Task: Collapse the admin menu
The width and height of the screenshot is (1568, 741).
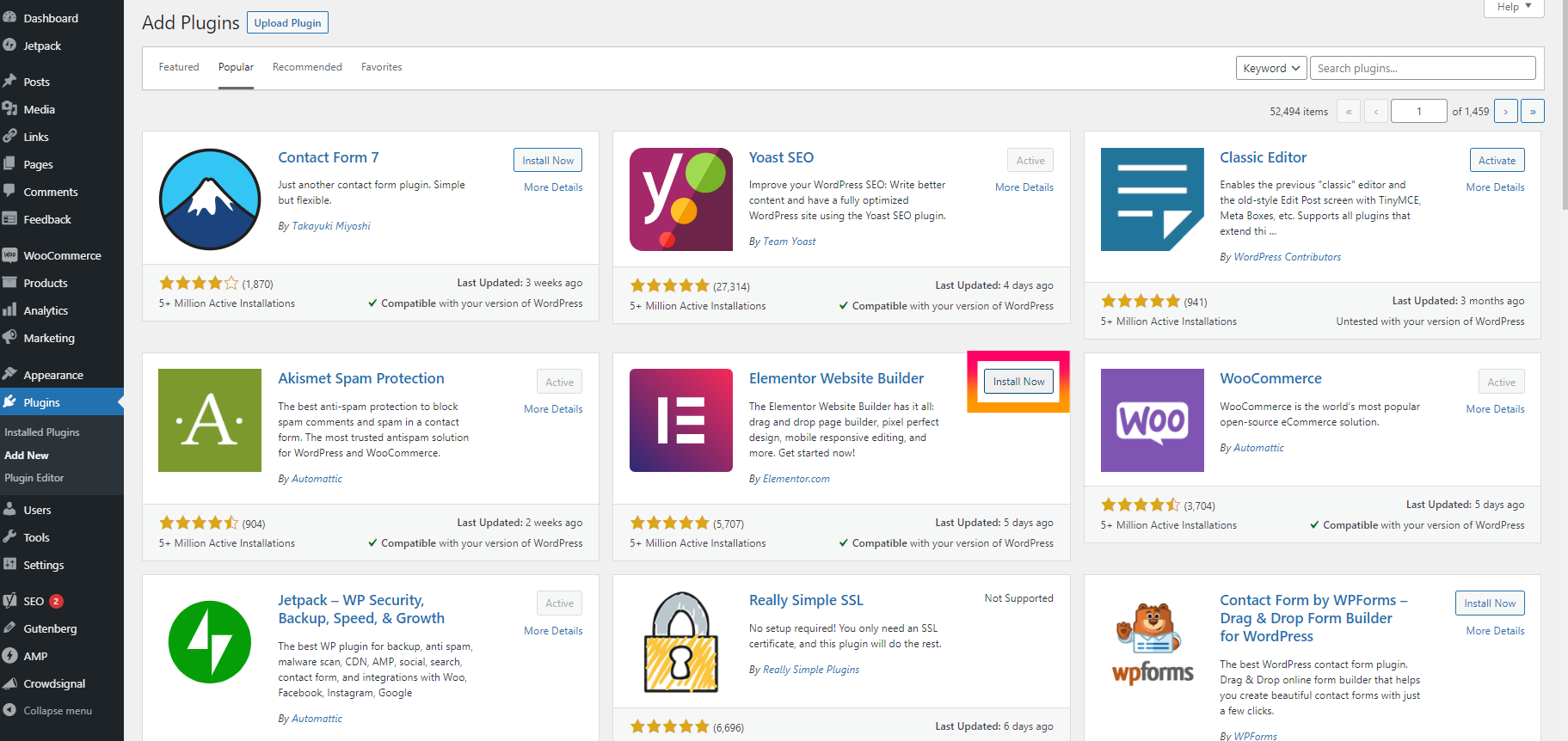Action: tap(47, 710)
